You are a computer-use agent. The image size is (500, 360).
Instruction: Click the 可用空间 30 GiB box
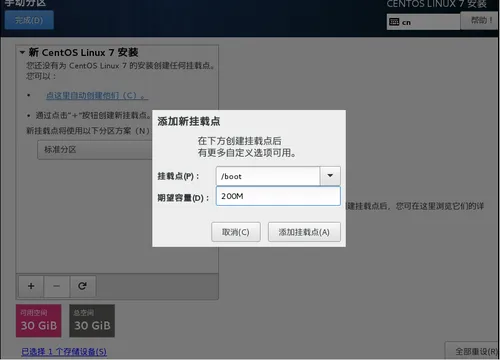[x=39, y=321]
